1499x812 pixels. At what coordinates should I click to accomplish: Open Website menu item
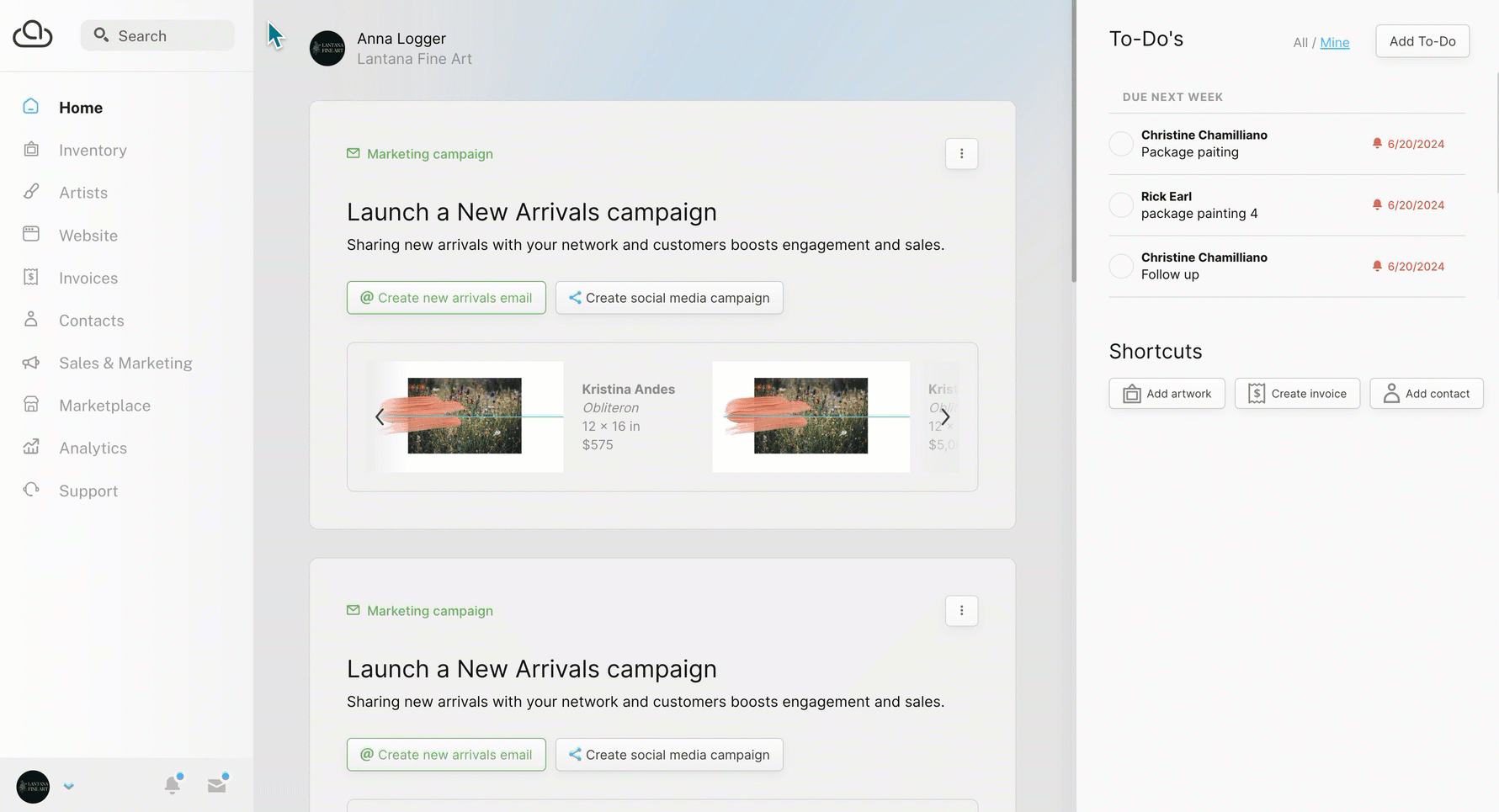88,236
